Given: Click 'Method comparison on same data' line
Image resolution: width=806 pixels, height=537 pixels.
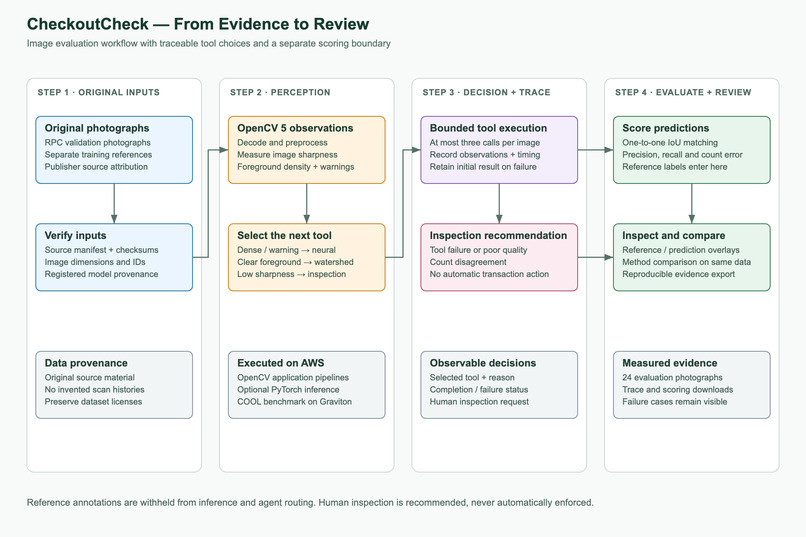Looking at the screenshot, I should (x=686, y=262).
